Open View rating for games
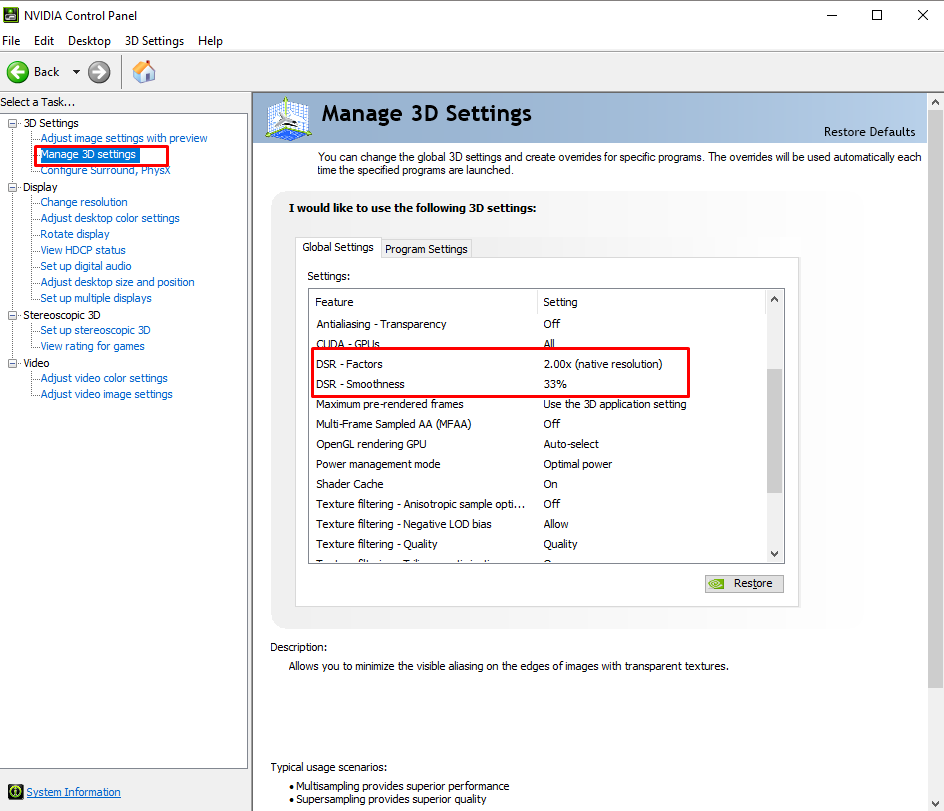Screen dimensions: 944x811 [92, 346]
